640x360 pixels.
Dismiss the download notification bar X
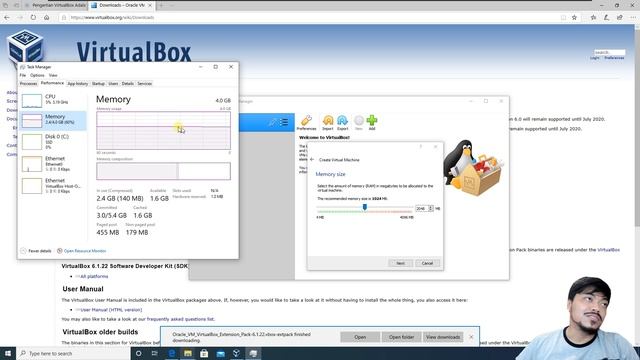click(x=471, y=337)
